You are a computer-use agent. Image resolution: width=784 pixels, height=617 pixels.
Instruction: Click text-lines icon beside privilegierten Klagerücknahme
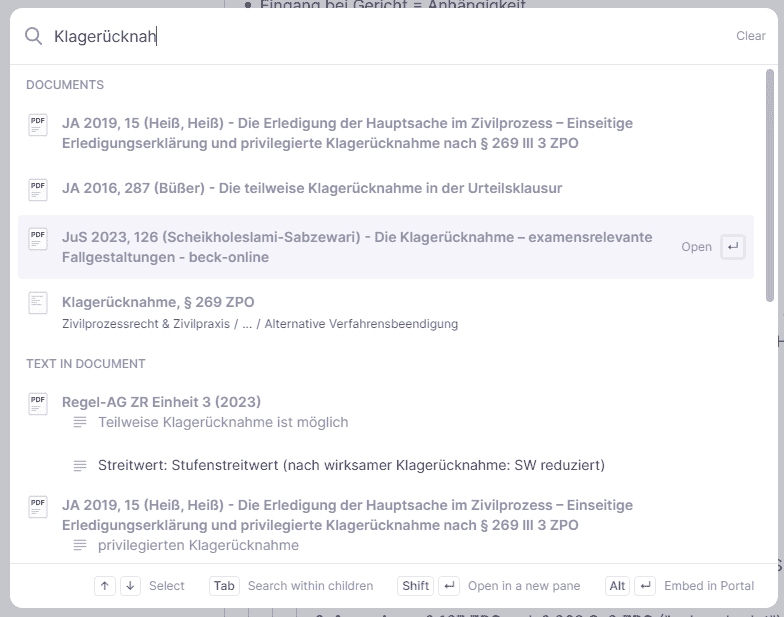[x=80, y=545]
